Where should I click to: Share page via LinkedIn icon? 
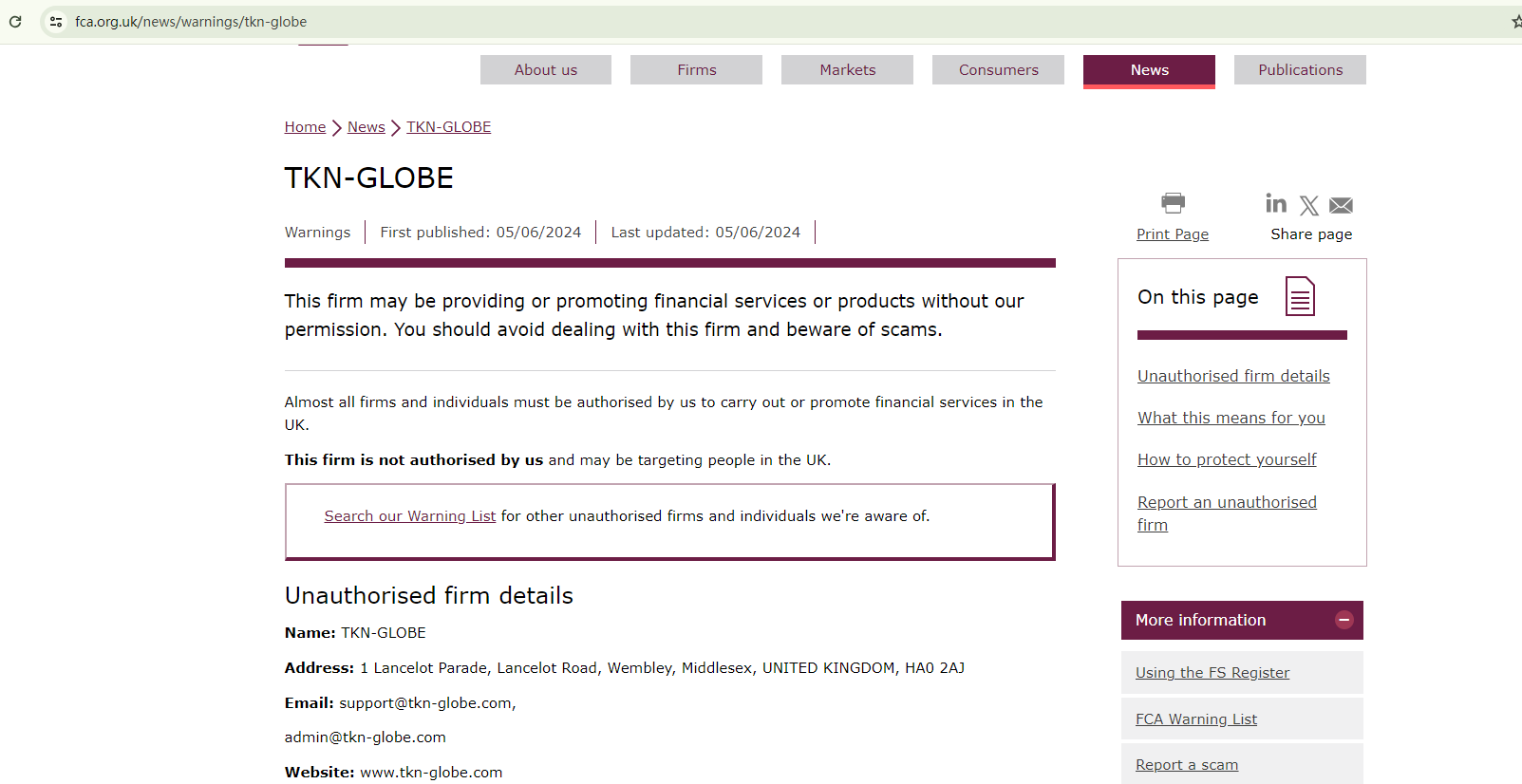(x=1276, y=204)
